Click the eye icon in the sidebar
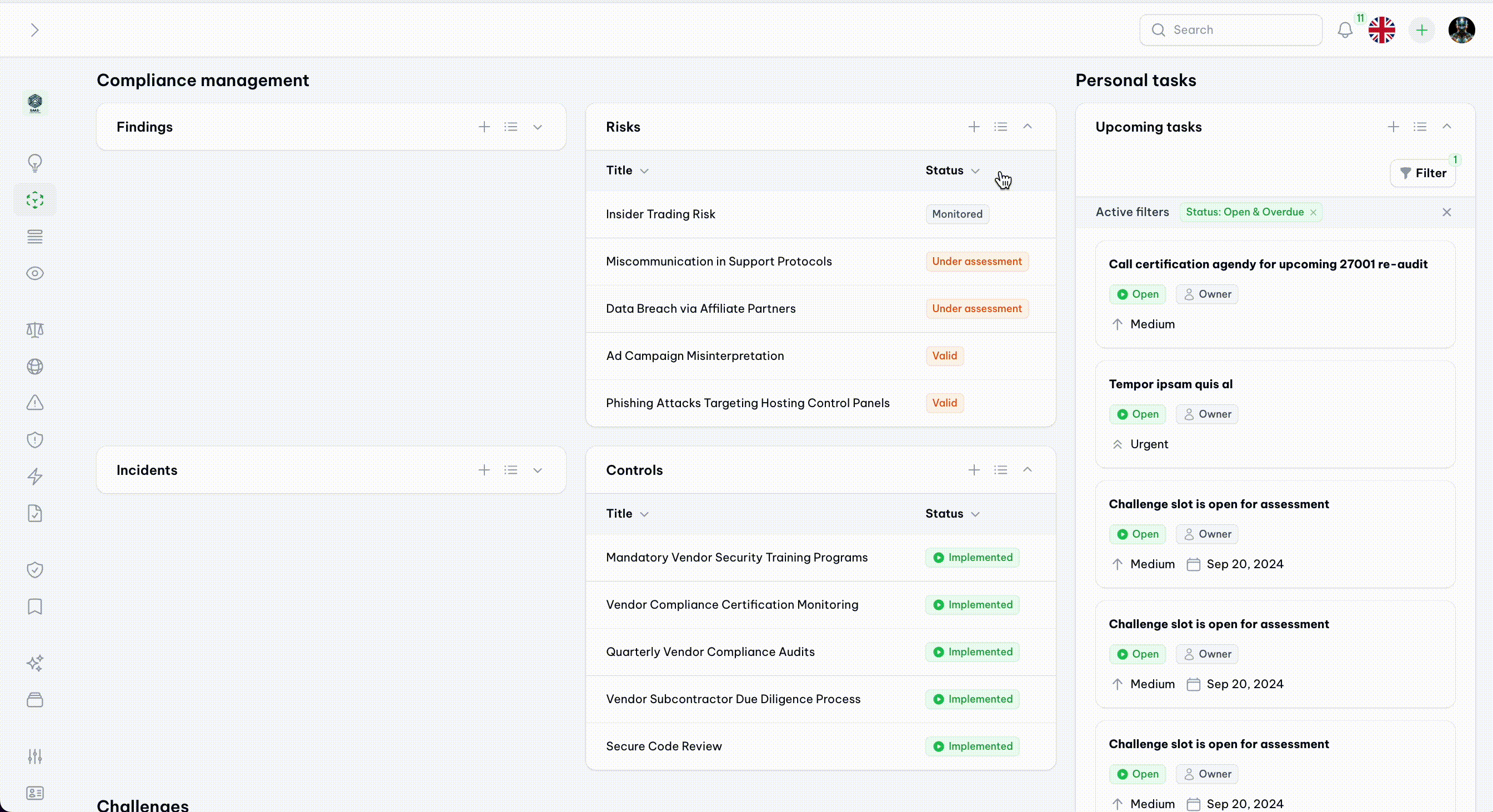1493x812 pixels. [35, 273]
